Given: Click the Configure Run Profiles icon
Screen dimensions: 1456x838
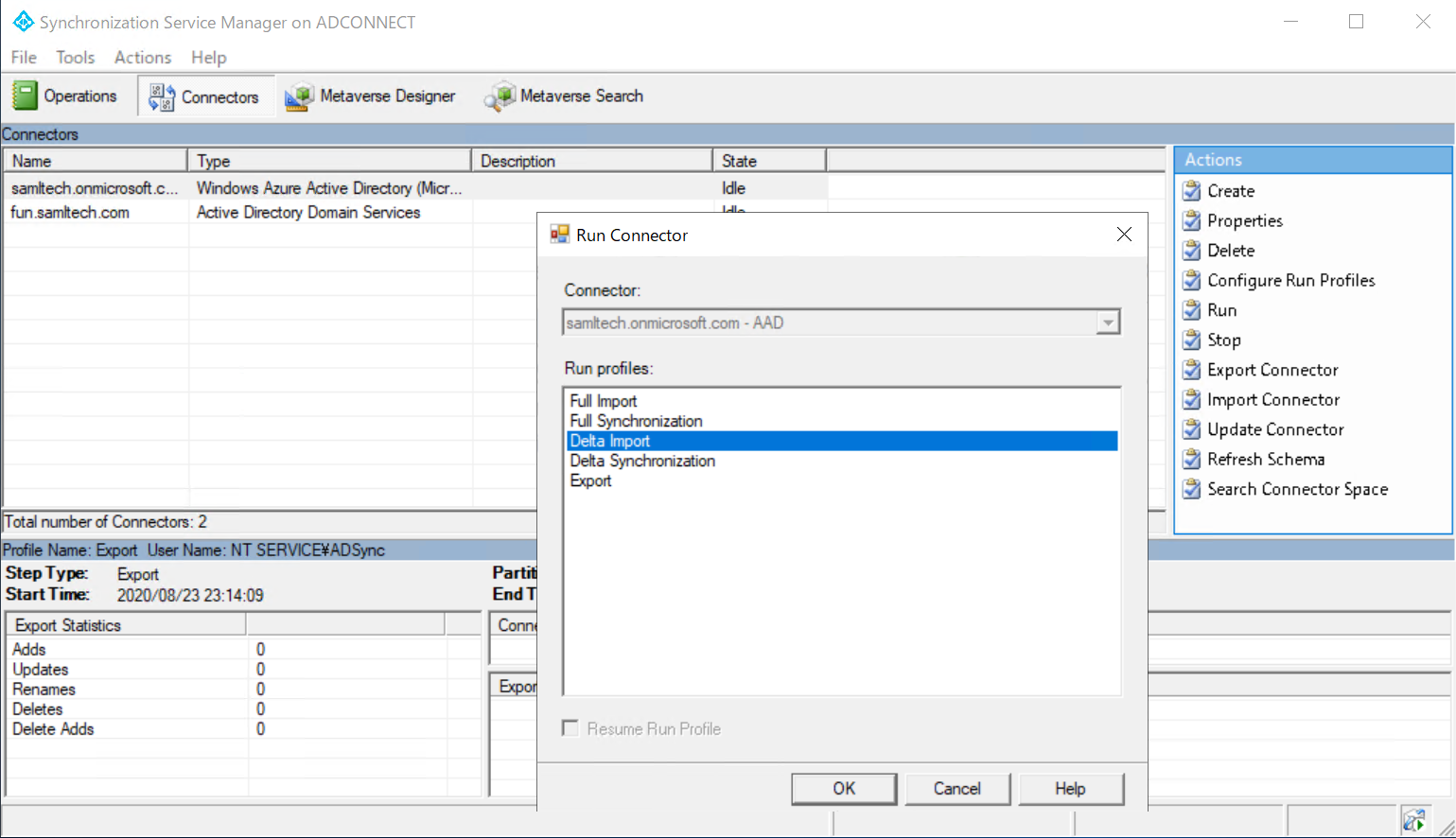Looking at the screenshot, I should (x=1192, y=280).
